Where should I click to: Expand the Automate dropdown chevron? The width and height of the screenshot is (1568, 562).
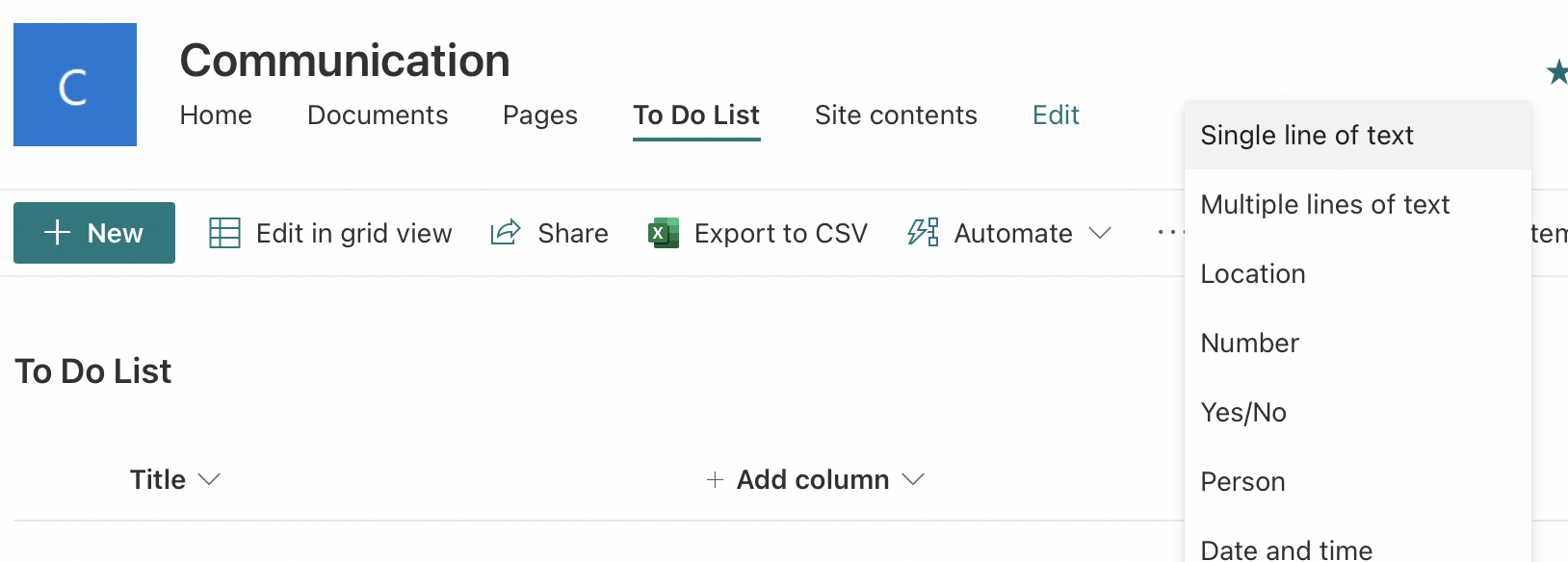(1100, 233)
